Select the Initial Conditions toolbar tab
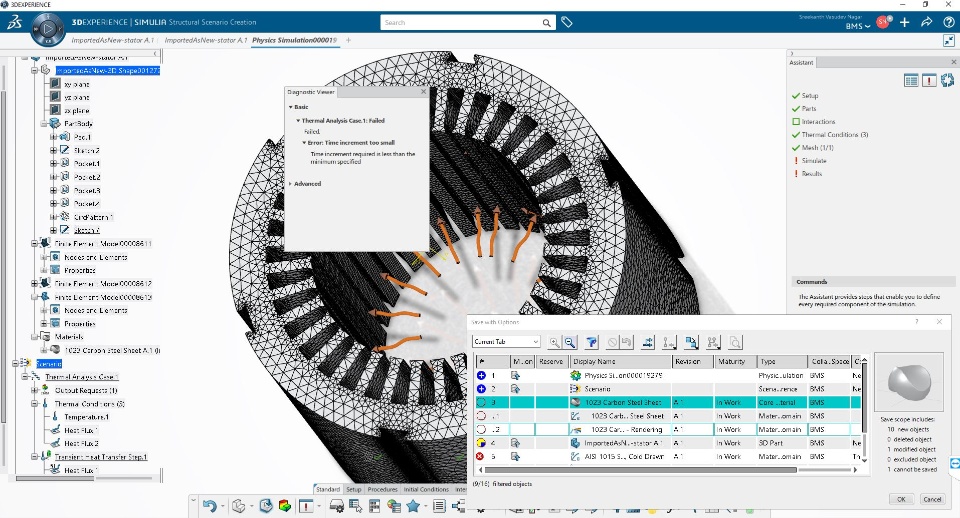 click(426, 489)
